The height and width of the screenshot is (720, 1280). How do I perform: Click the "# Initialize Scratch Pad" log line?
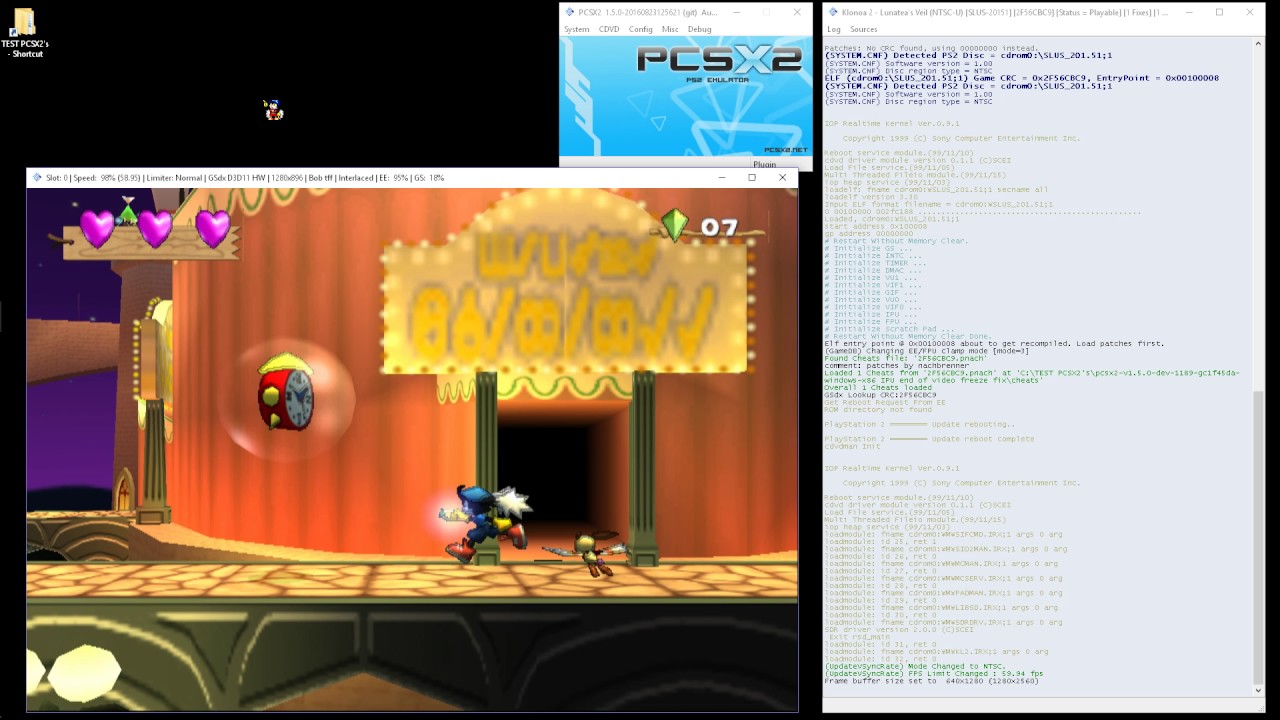click(889, 329)
